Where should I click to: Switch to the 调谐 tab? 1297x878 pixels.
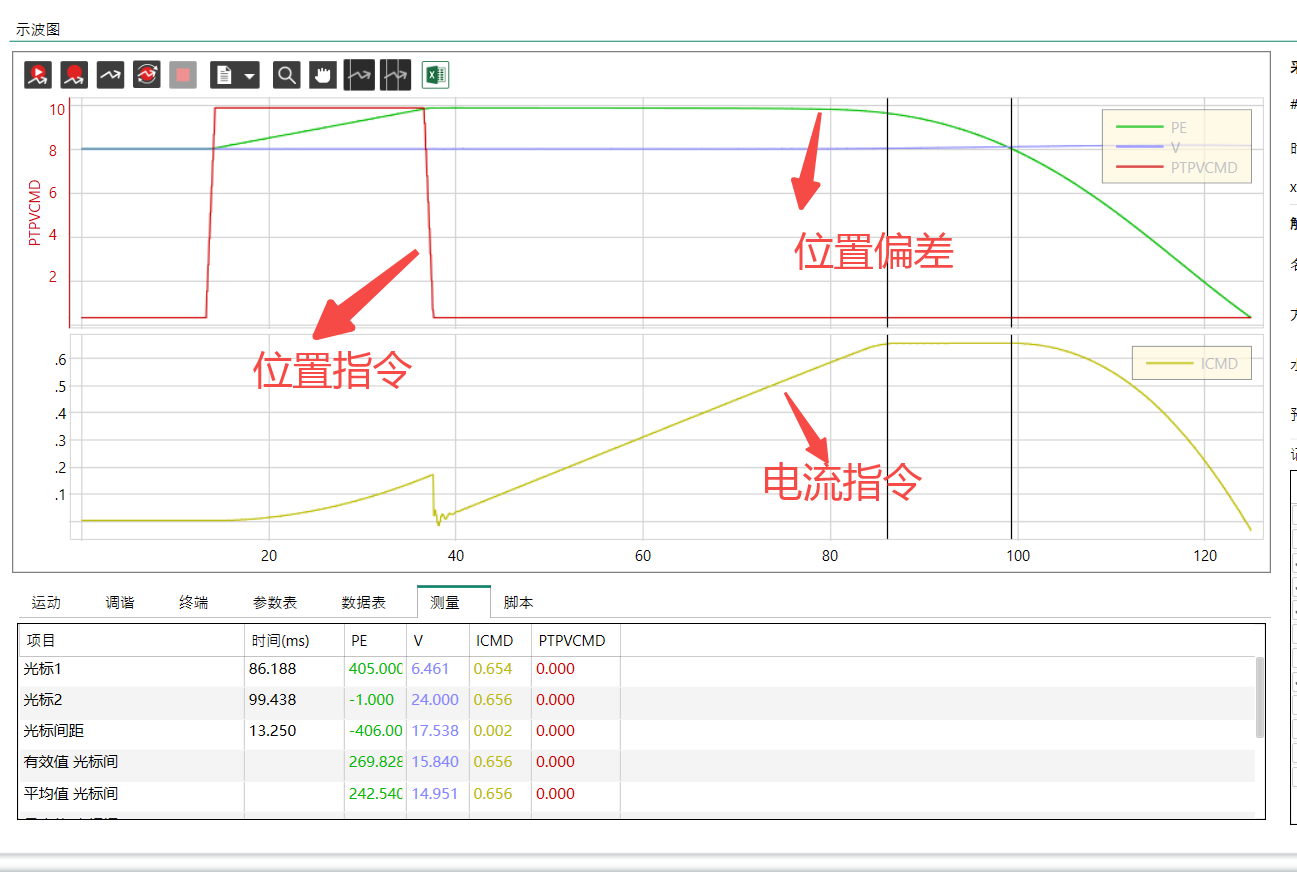(120, 603)
